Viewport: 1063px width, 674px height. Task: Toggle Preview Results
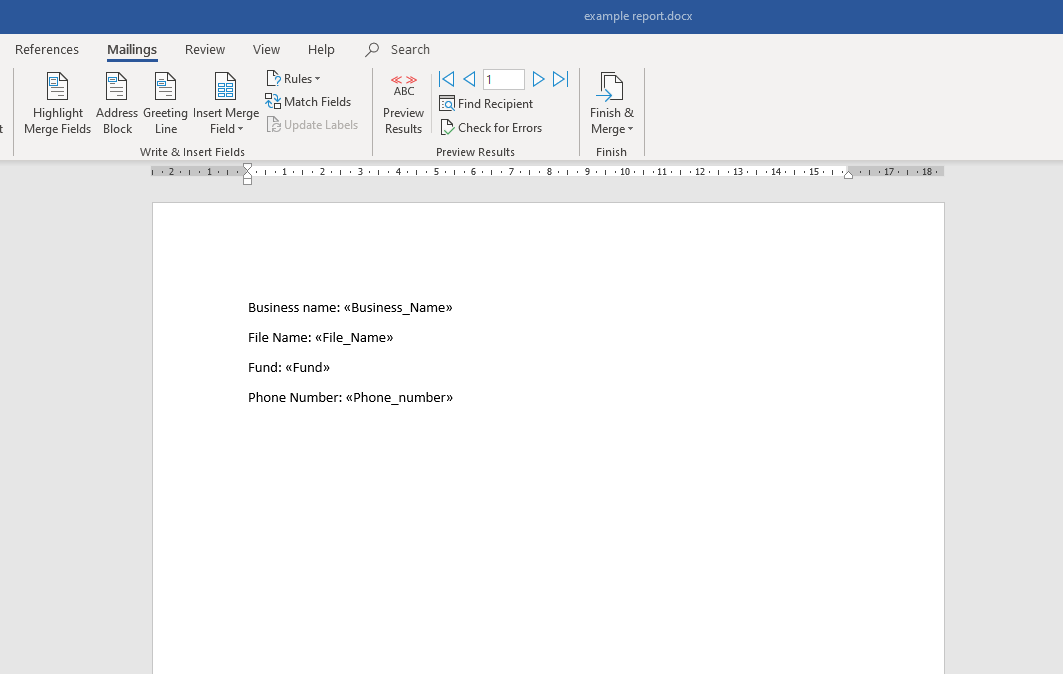(403, 104)
